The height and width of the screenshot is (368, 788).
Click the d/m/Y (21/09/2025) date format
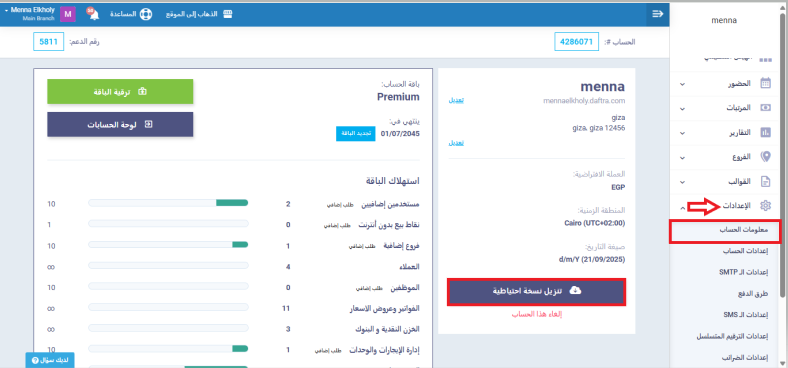click(x=592, y=259)
